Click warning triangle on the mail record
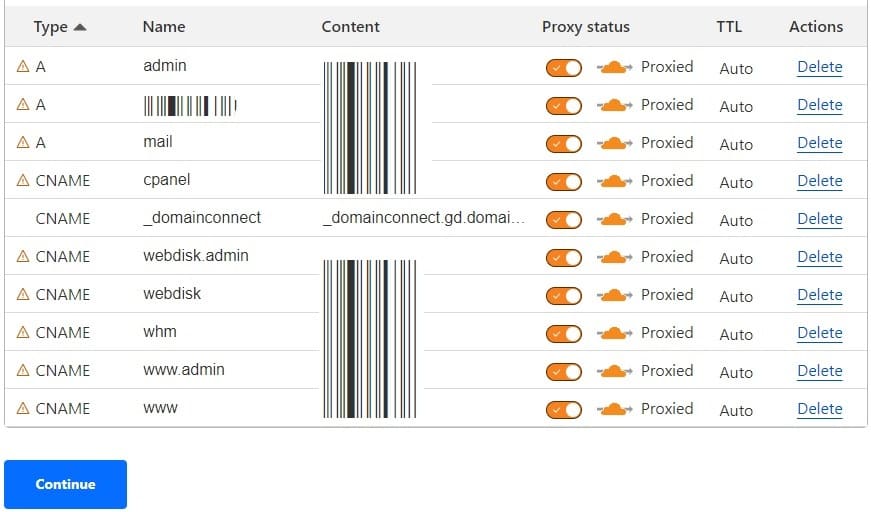The height and width of the screenshot is (512, 871). (x=23, y=143)
